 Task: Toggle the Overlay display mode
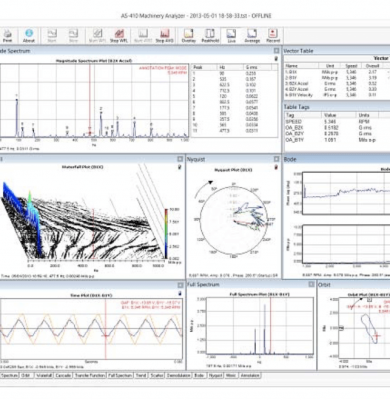[x=189, y=36]
